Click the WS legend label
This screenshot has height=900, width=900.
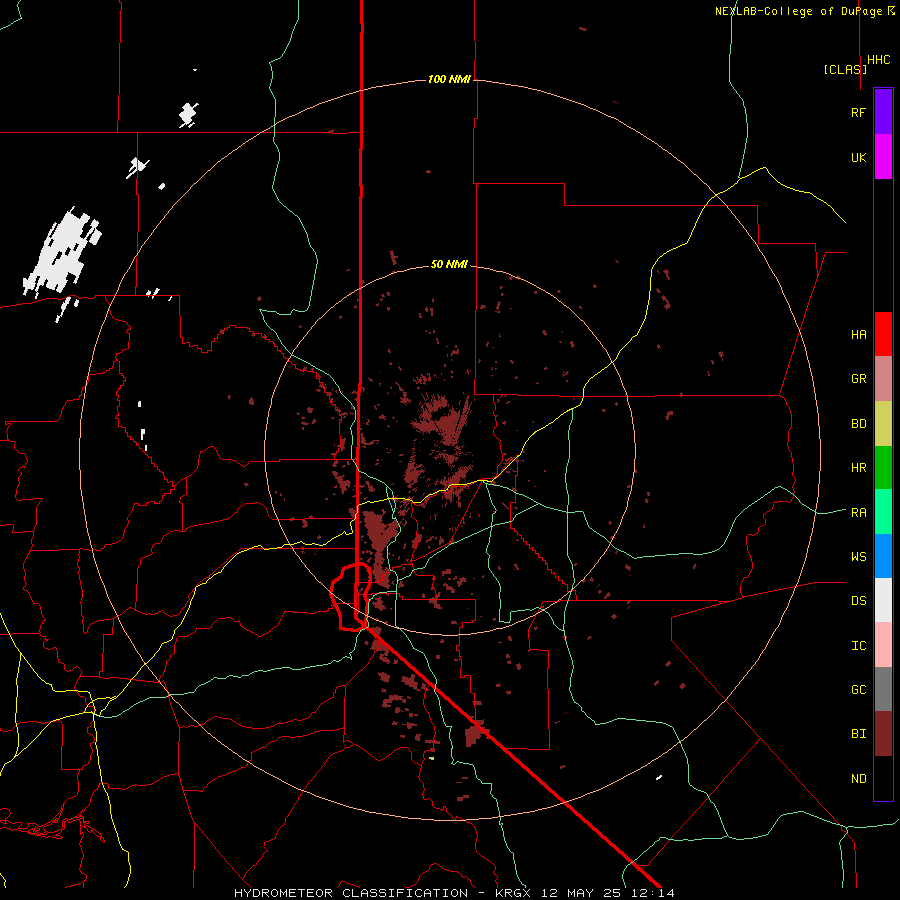point(858,557)
